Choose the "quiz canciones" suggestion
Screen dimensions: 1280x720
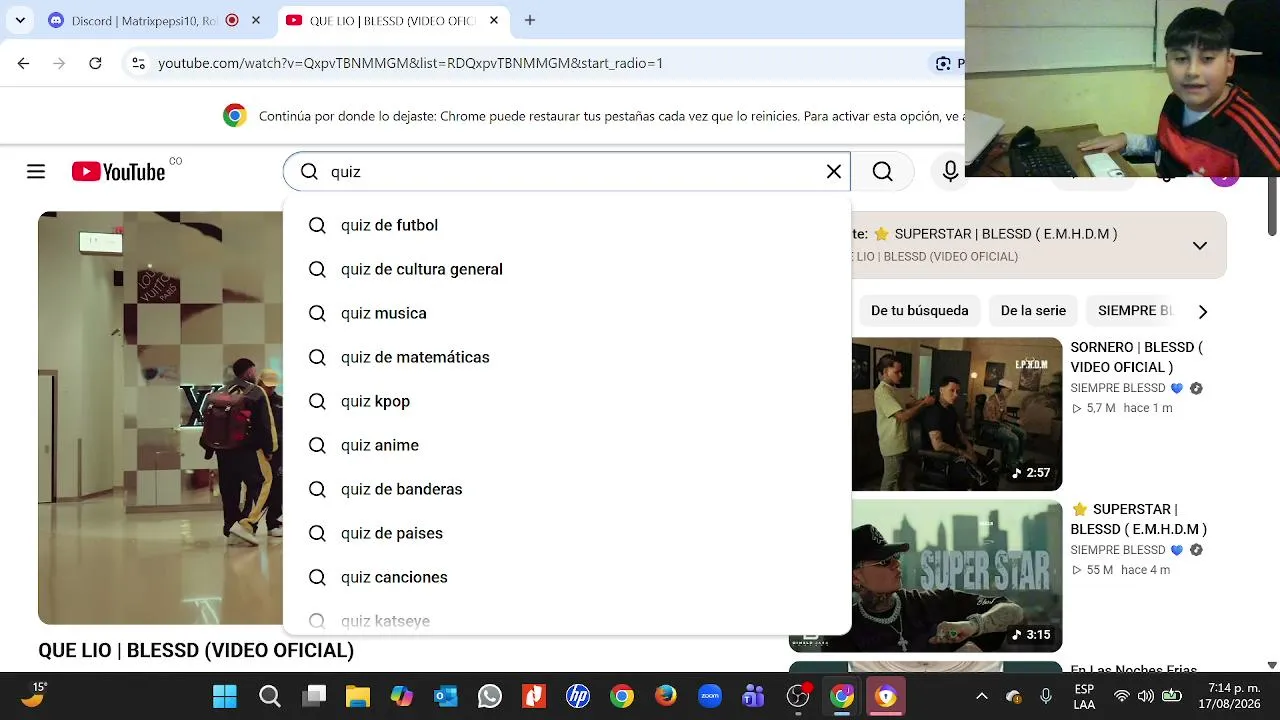(x=567, y=577)
